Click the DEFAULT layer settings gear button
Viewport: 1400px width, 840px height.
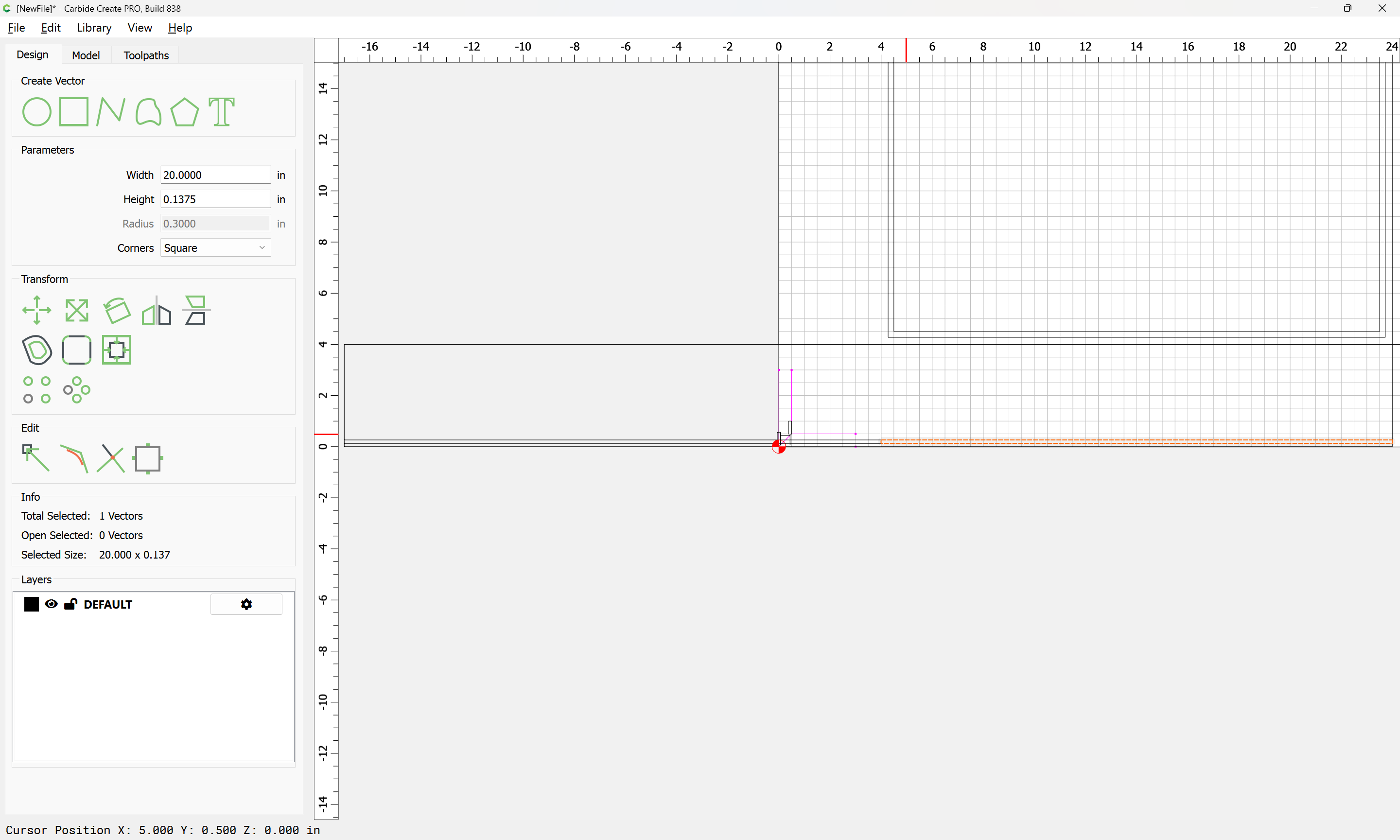(246, 604)
